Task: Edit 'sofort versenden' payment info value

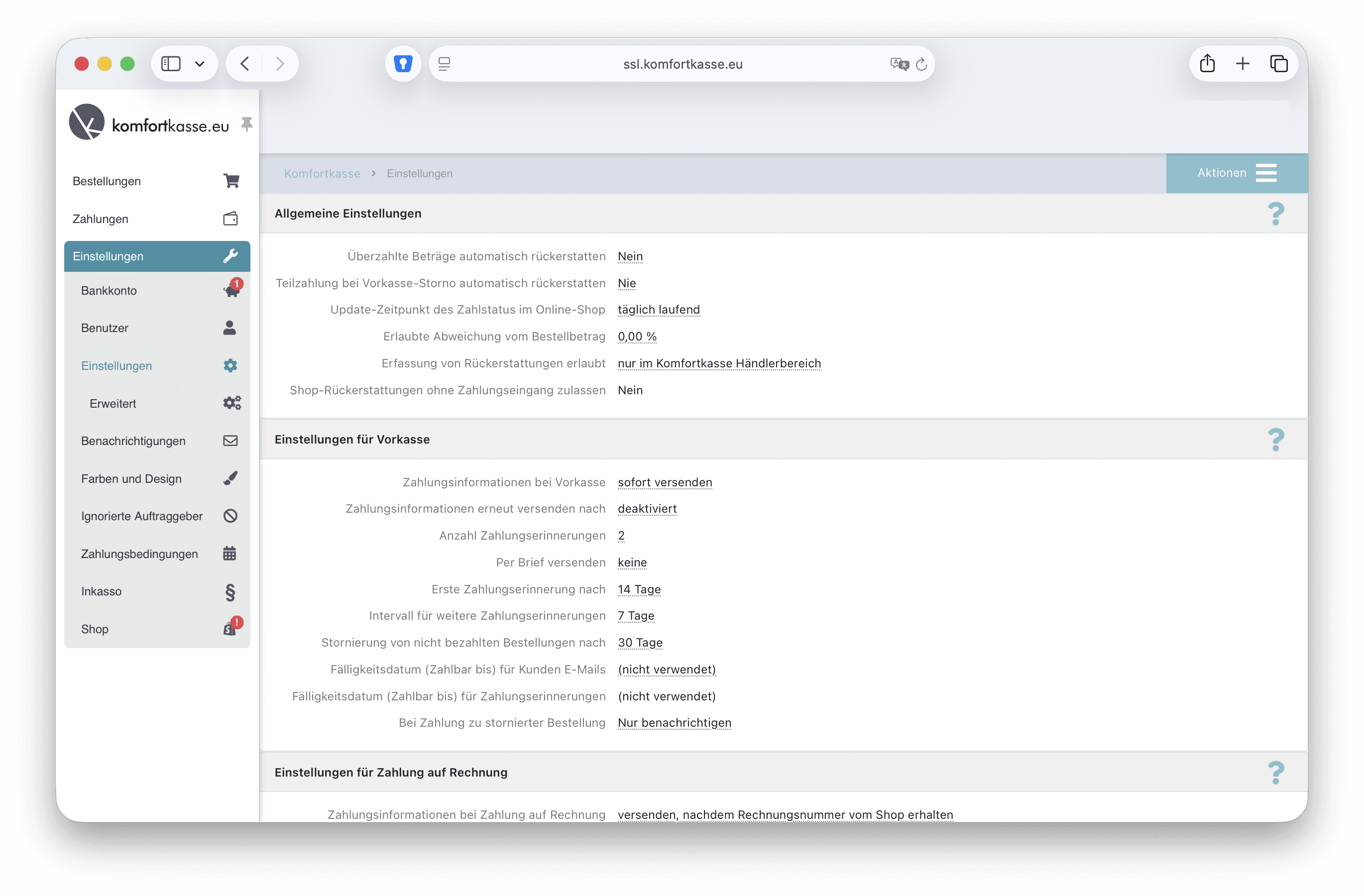Action: (665, 482)
